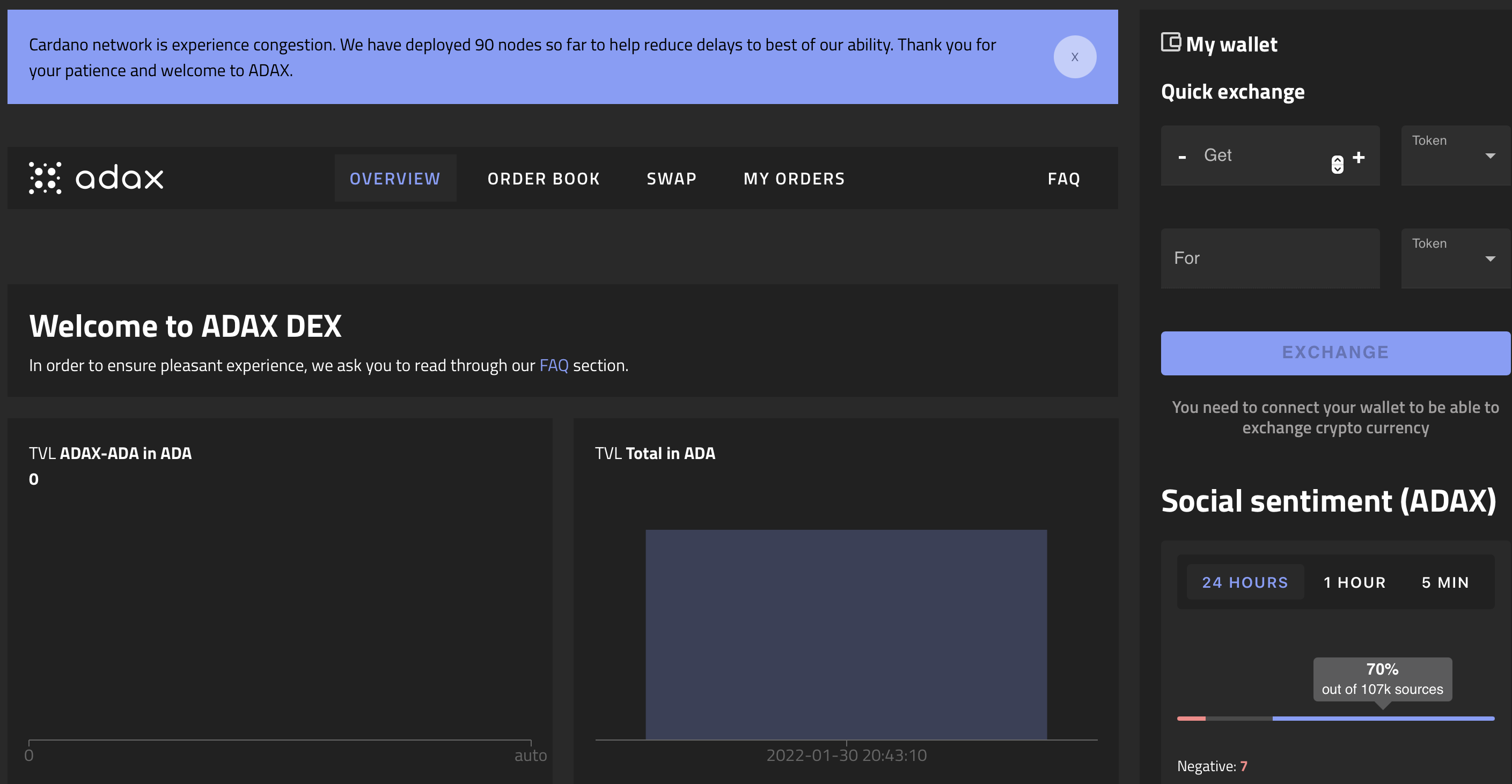The width and height of the screenshot is (1512, 784).
Task: Follow the FAQ link in welcome text
Action: tap(554, 365)
